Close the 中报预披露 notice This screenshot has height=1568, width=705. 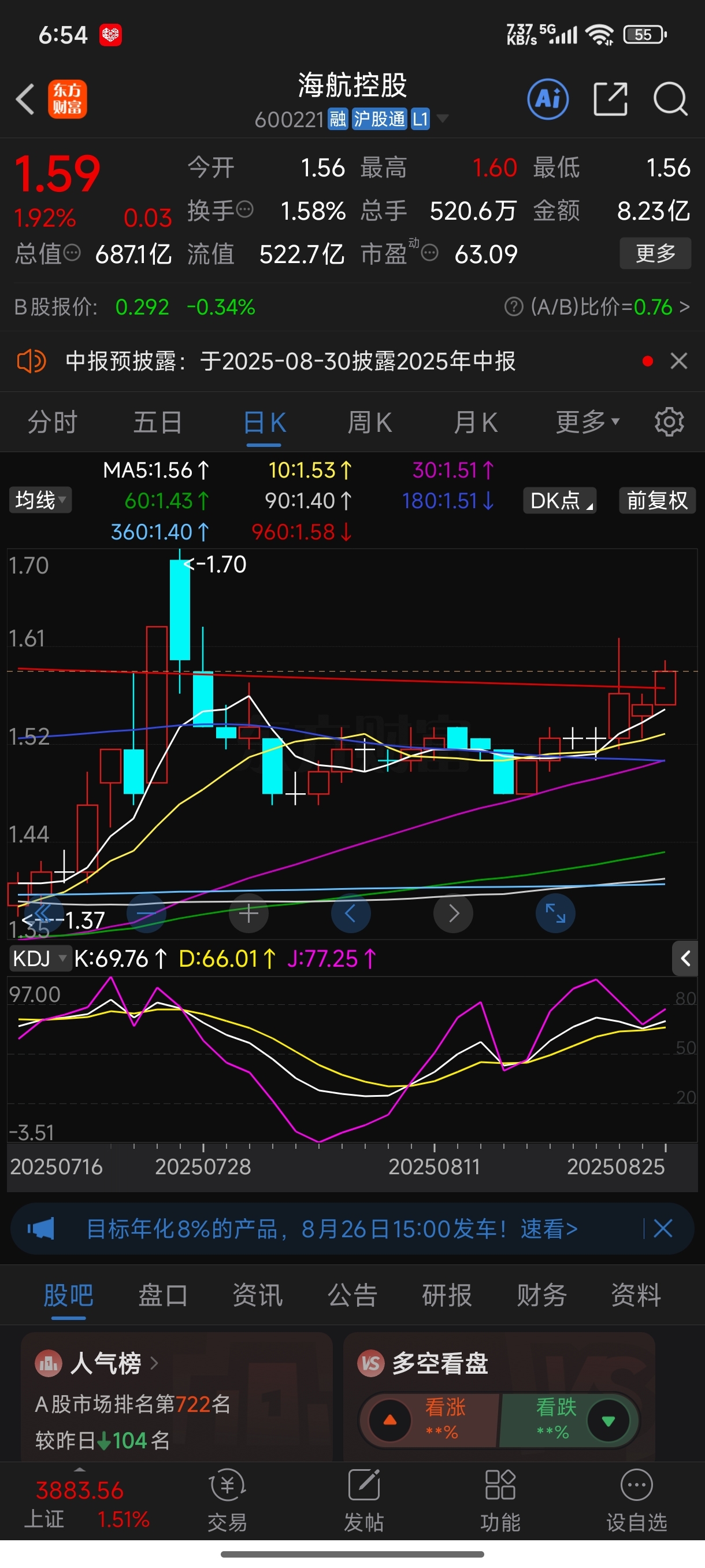[679, 361]
